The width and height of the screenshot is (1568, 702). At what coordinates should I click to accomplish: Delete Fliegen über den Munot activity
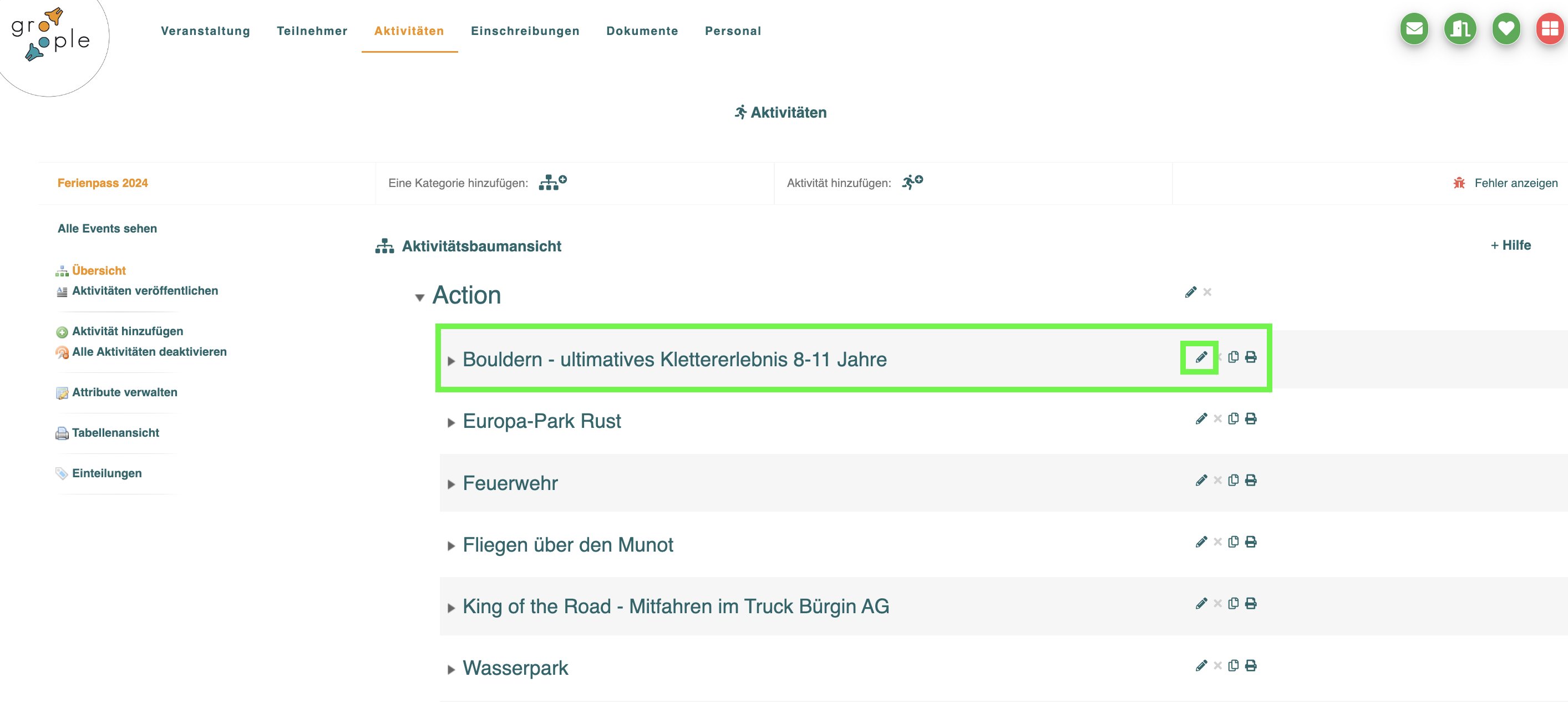click(1217, 542)
